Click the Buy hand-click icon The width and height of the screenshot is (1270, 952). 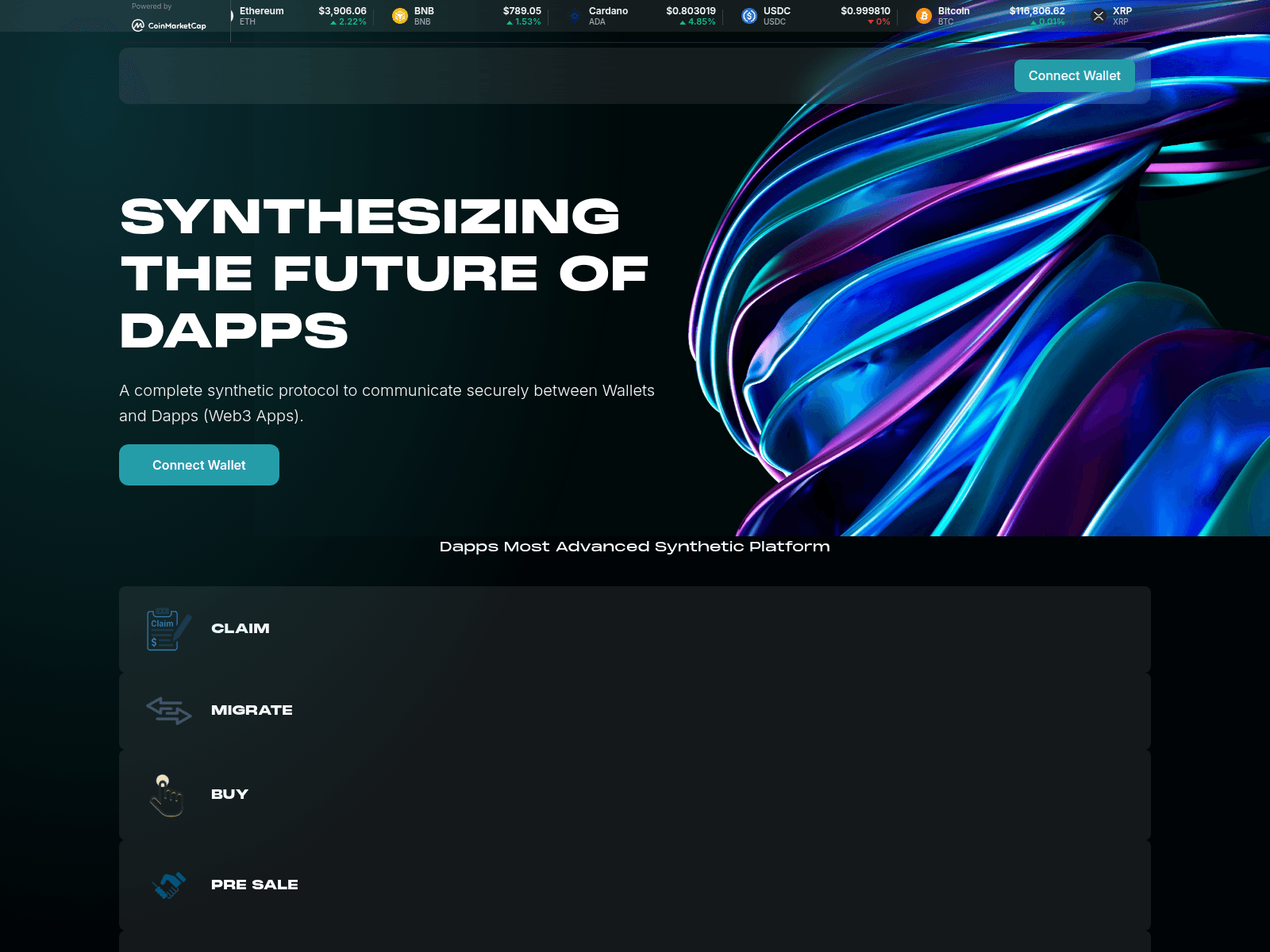pyautogui.click(x=168, y=794)
